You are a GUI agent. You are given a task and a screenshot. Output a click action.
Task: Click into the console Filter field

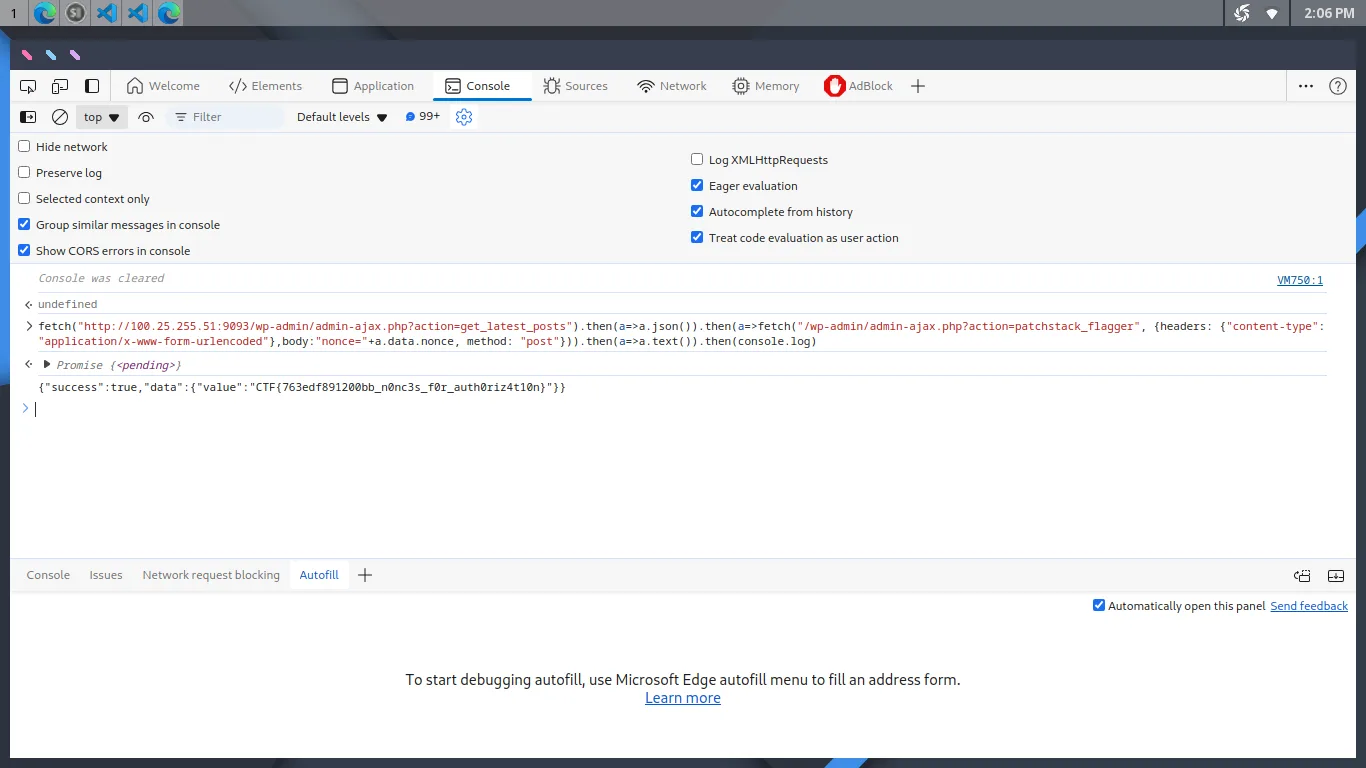click(226, 117)
